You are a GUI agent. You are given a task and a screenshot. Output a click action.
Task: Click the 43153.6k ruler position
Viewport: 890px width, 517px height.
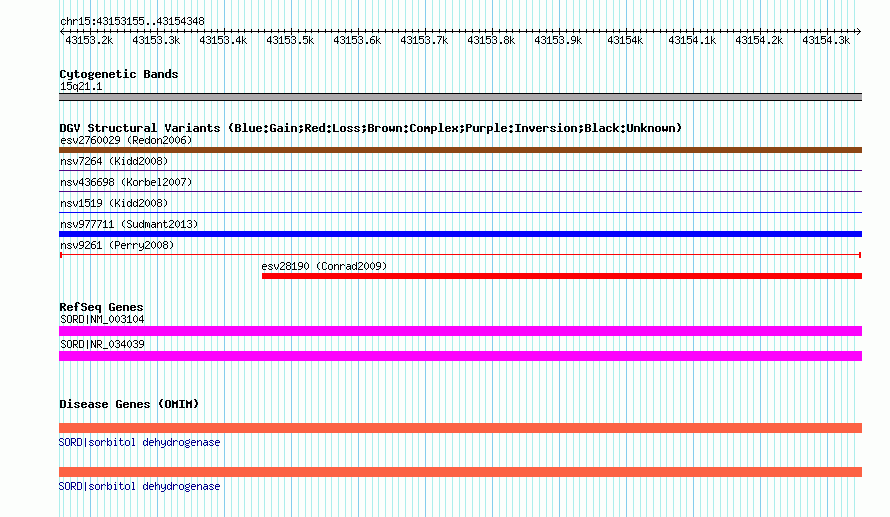coord(357,40)
